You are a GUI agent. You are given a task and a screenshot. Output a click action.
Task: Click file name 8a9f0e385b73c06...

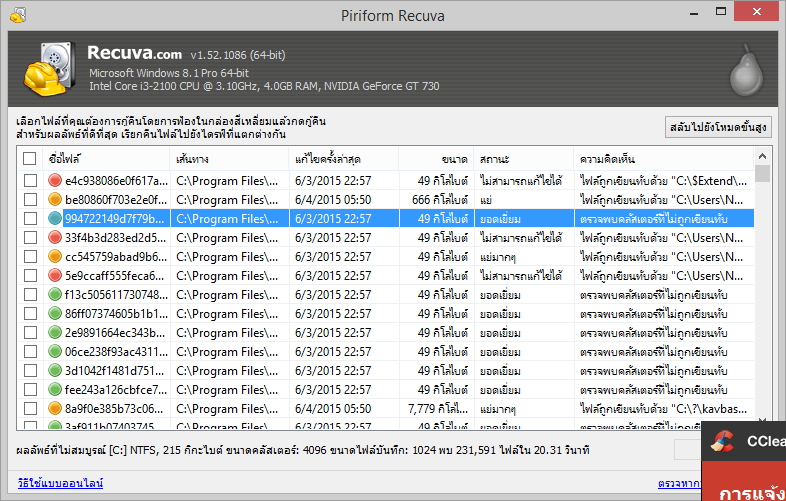click(114, 409)
